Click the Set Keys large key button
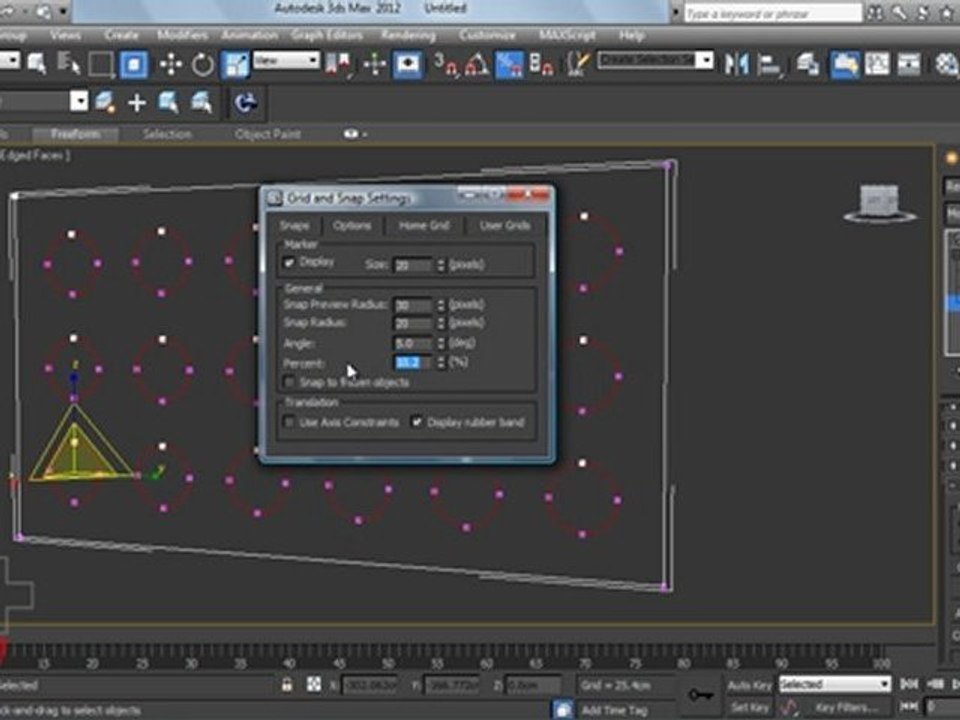Image resolution: width=960 pixels, height=720 pixels. coord(701,695)
